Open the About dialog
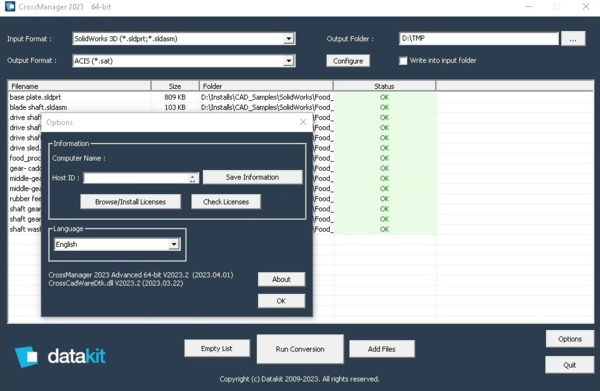600x391 pixels. click(x=281, y=279)
